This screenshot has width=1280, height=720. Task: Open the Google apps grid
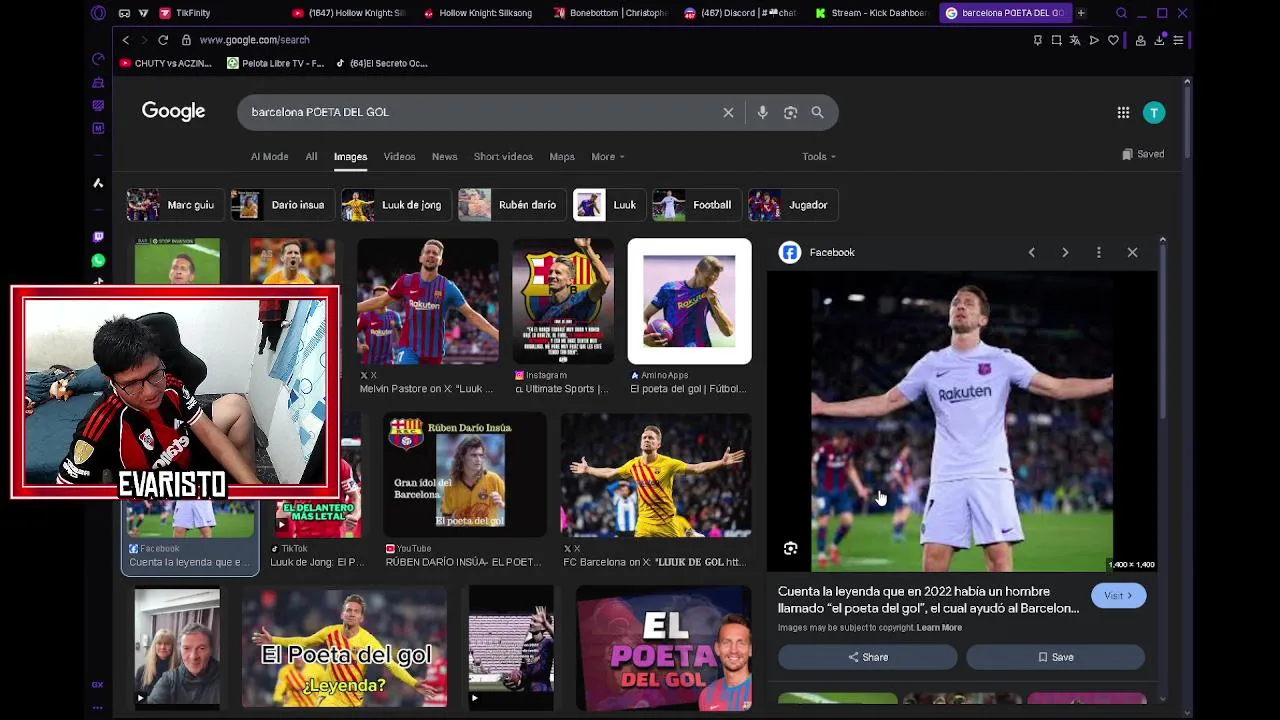pos(1123,113)
